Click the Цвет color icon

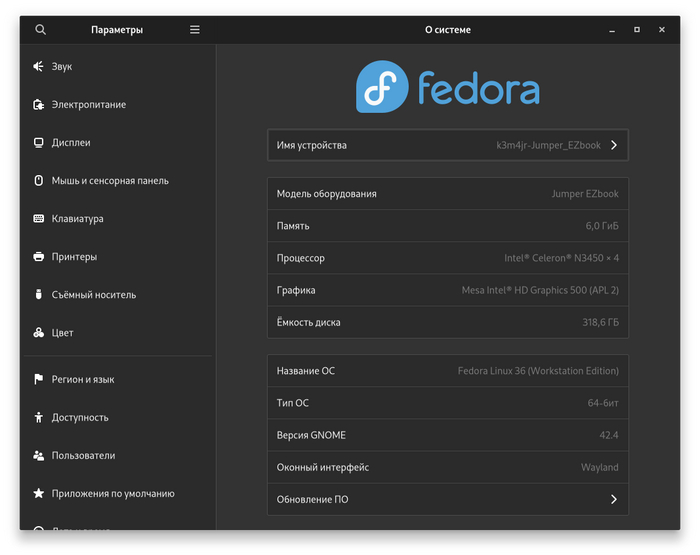point(38,333)
